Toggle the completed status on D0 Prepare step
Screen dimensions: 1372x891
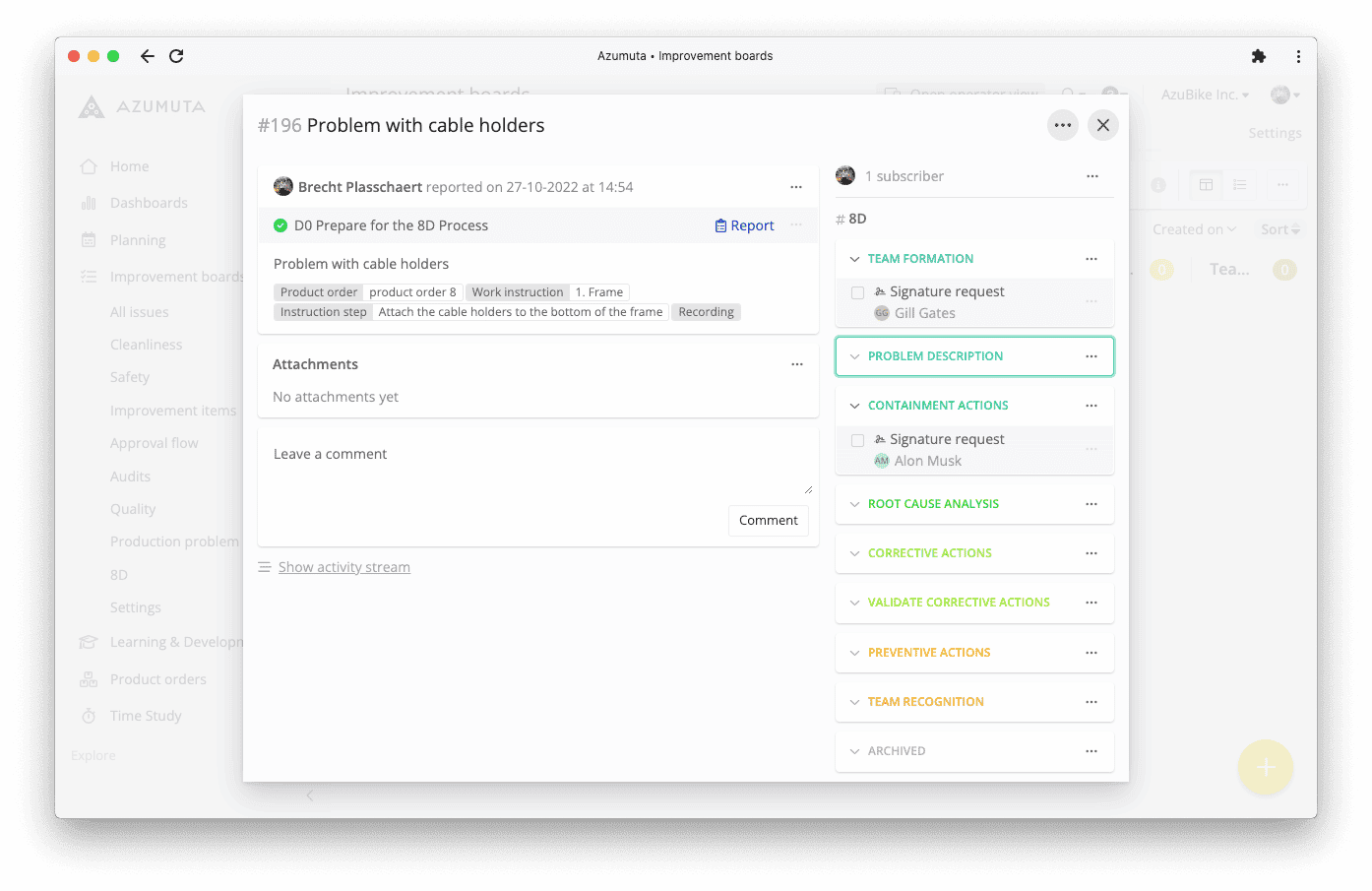[281, 225]
